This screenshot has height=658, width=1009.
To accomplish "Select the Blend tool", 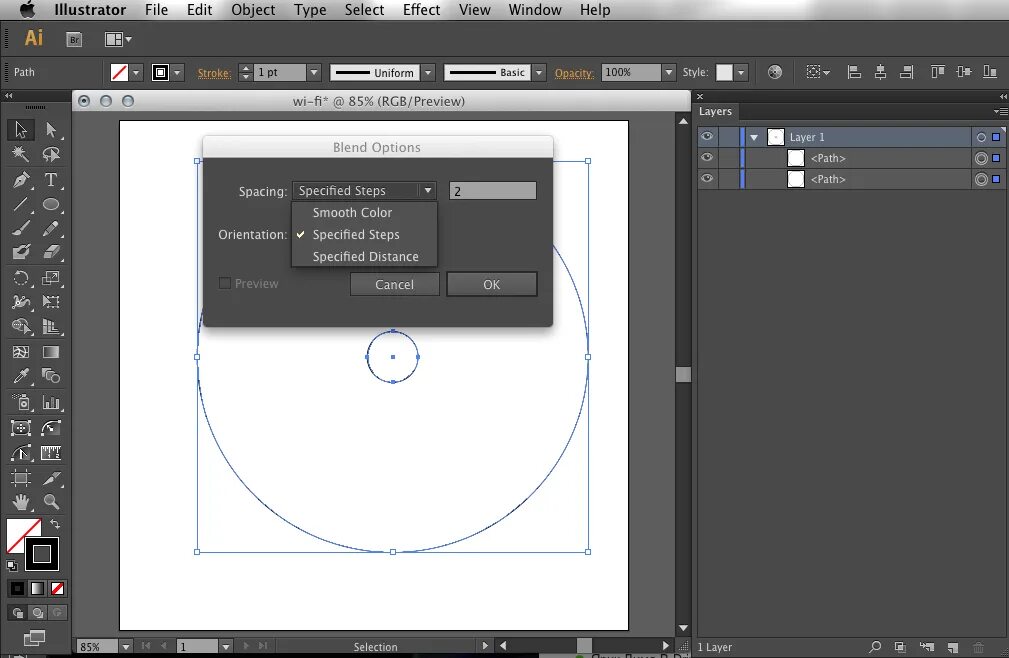I will 51,376.
